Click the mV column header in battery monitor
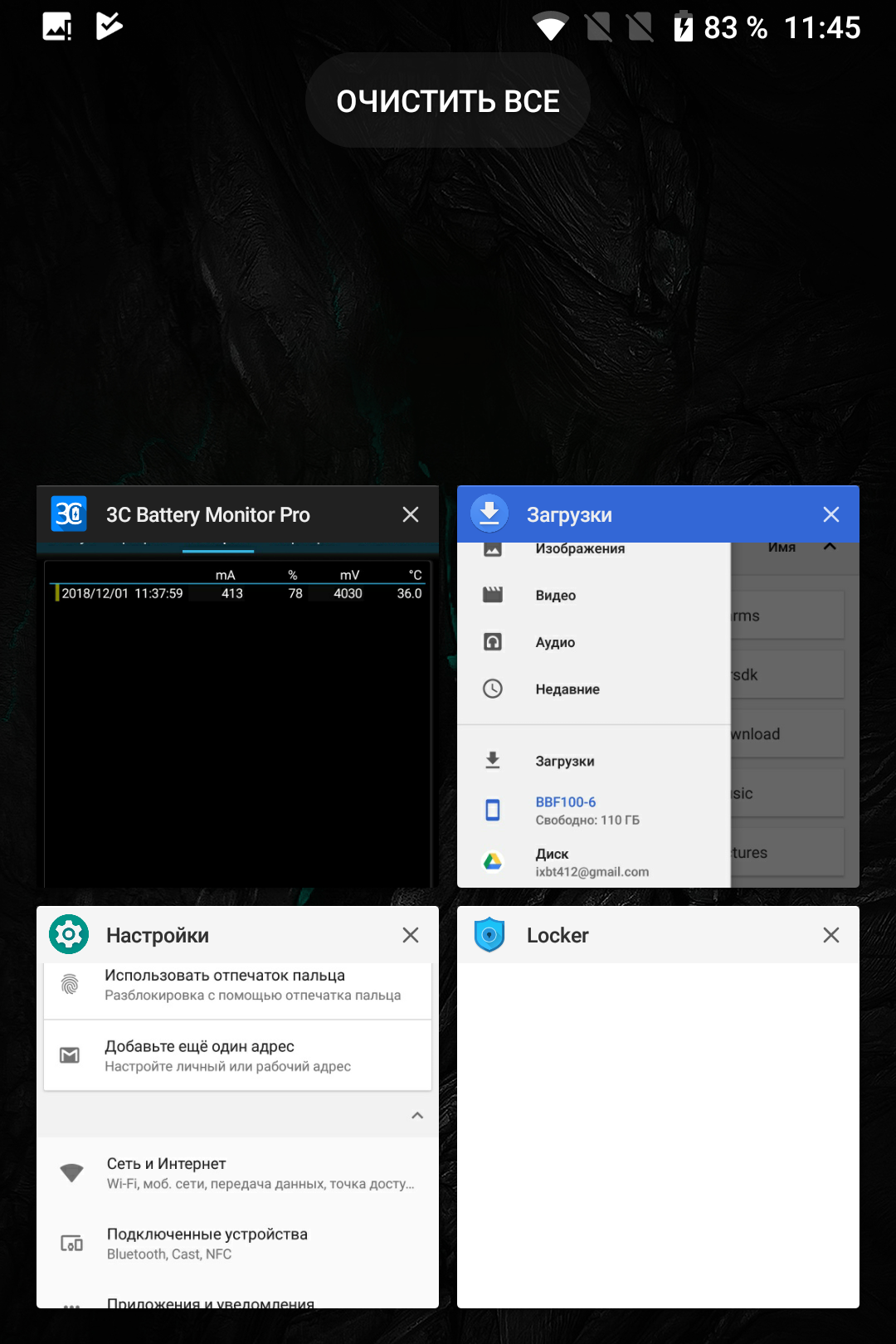 (x=349, y=575)
